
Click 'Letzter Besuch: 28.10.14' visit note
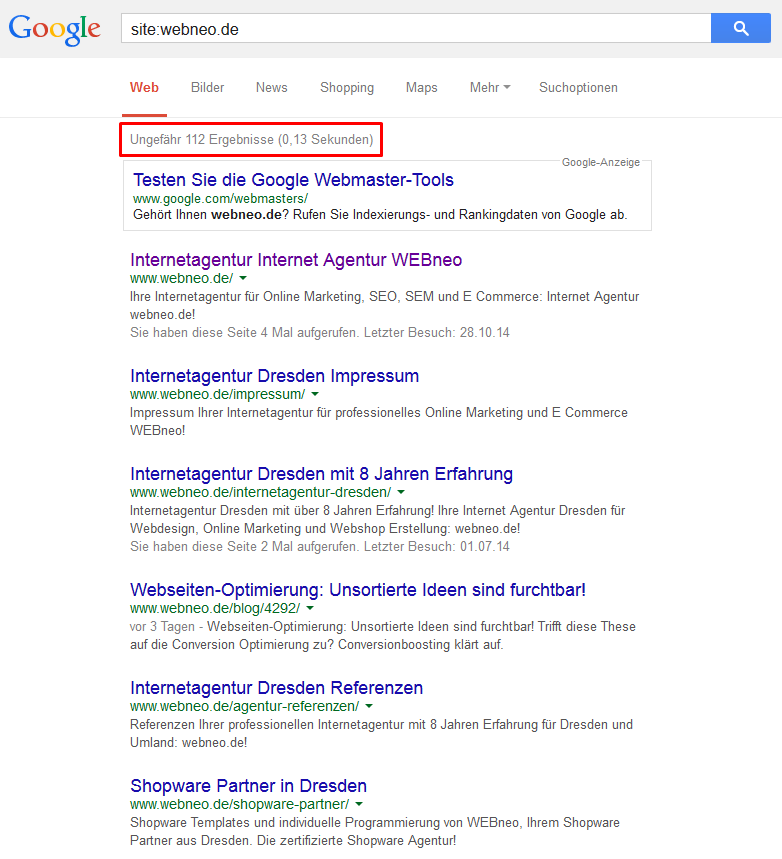[x=437, y=333]
